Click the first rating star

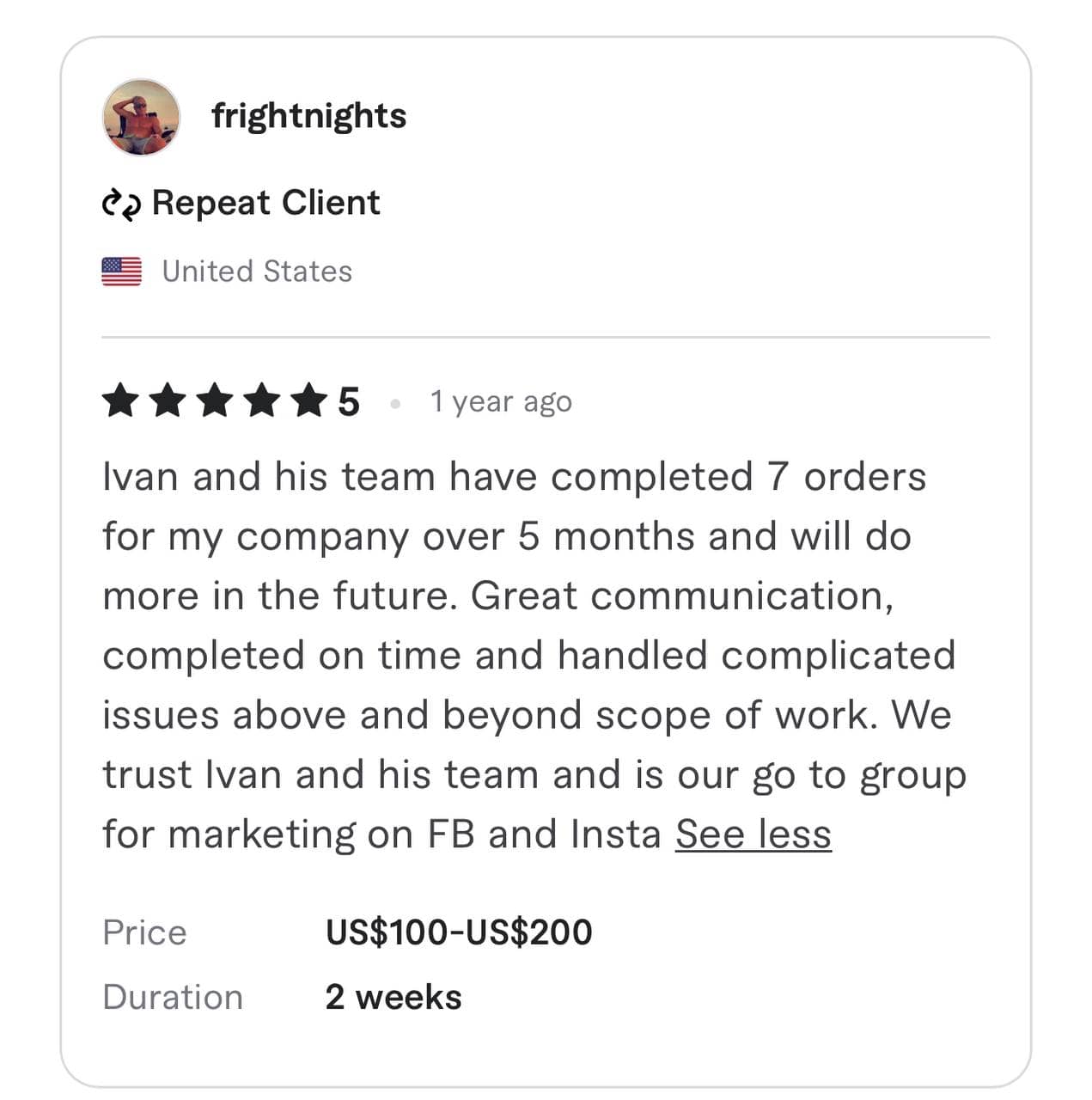point(119,401)
